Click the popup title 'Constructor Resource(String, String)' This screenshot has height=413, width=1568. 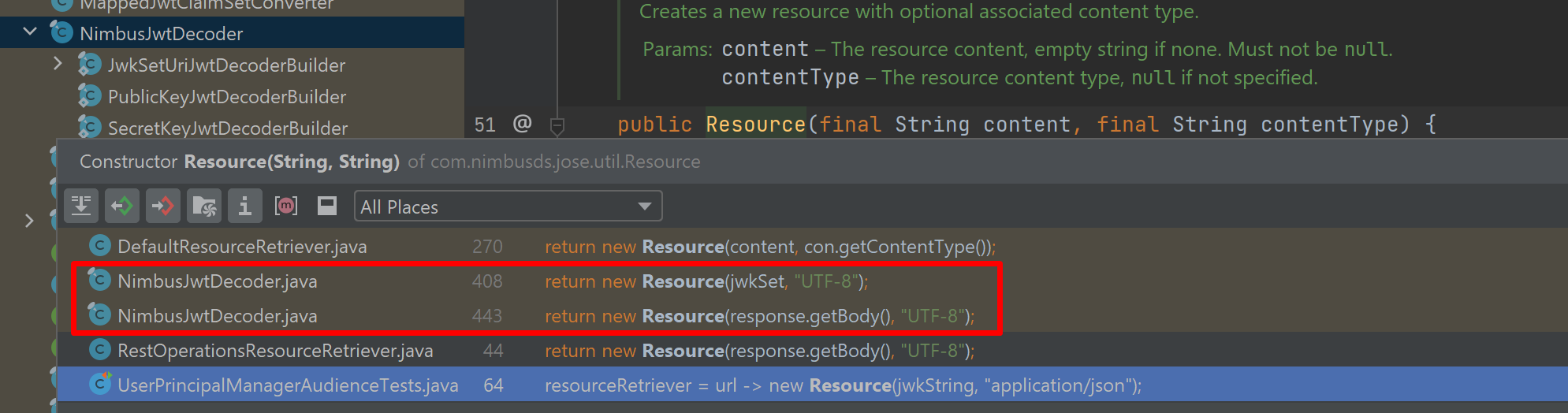tap(240, 162)
